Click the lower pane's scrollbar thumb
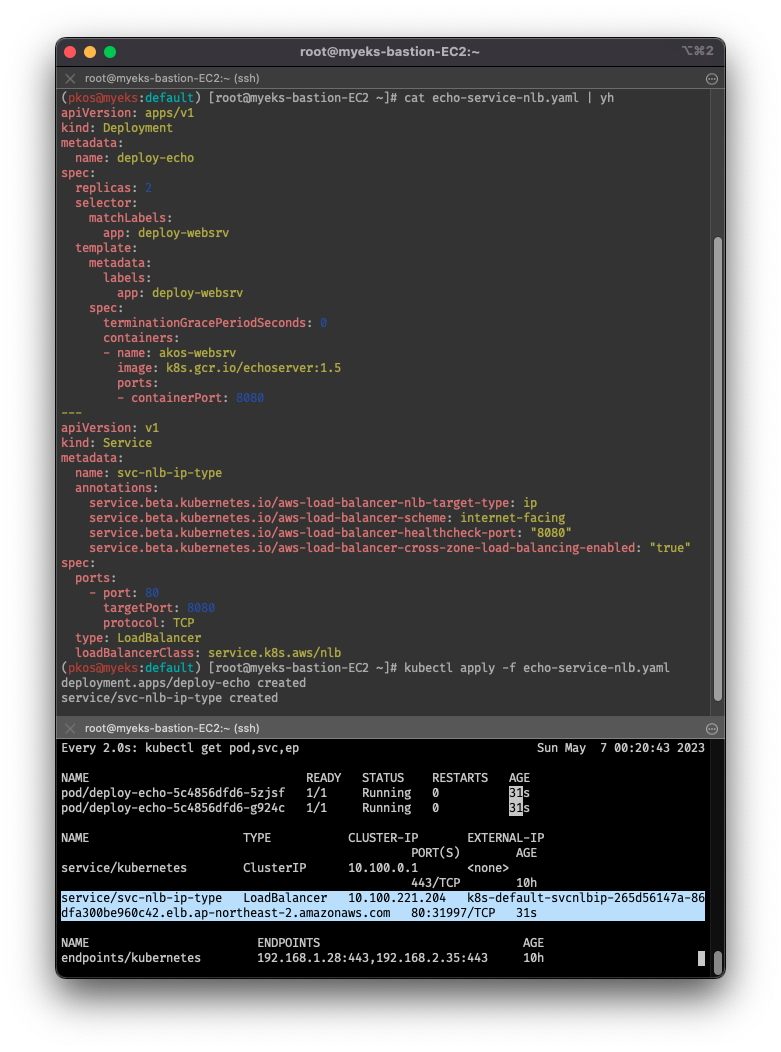781x1052 pixels. point(717,964)
